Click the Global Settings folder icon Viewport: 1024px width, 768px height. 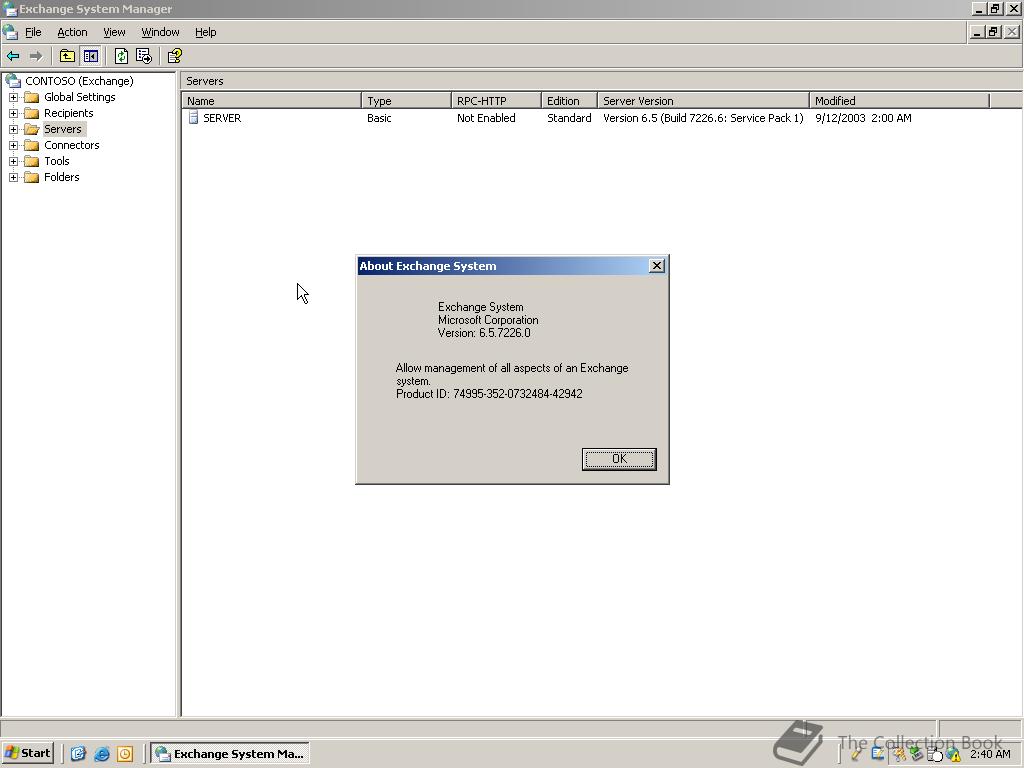[31, 97]
